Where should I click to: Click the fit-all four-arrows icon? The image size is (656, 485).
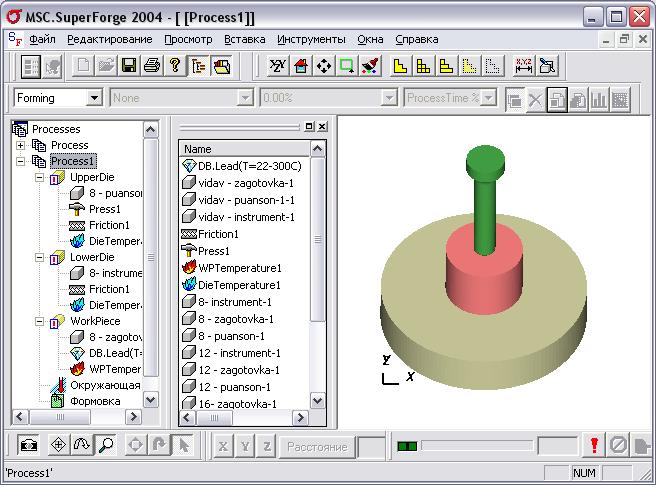click(x=324, y=66)
